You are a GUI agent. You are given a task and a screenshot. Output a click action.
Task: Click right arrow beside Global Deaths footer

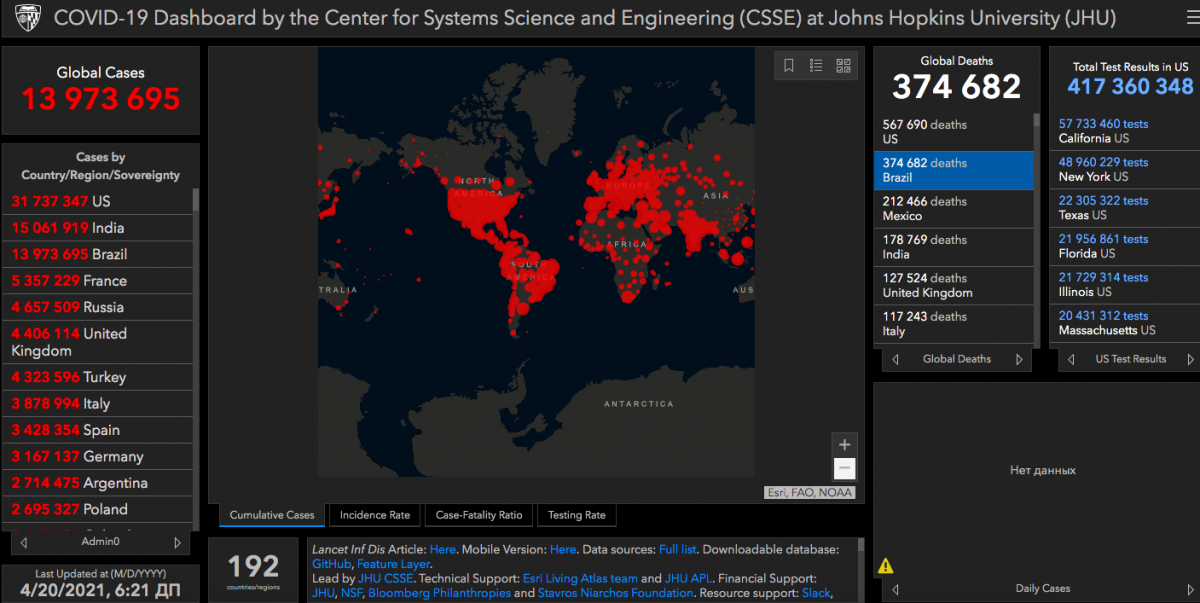(x=1019, y=359)
